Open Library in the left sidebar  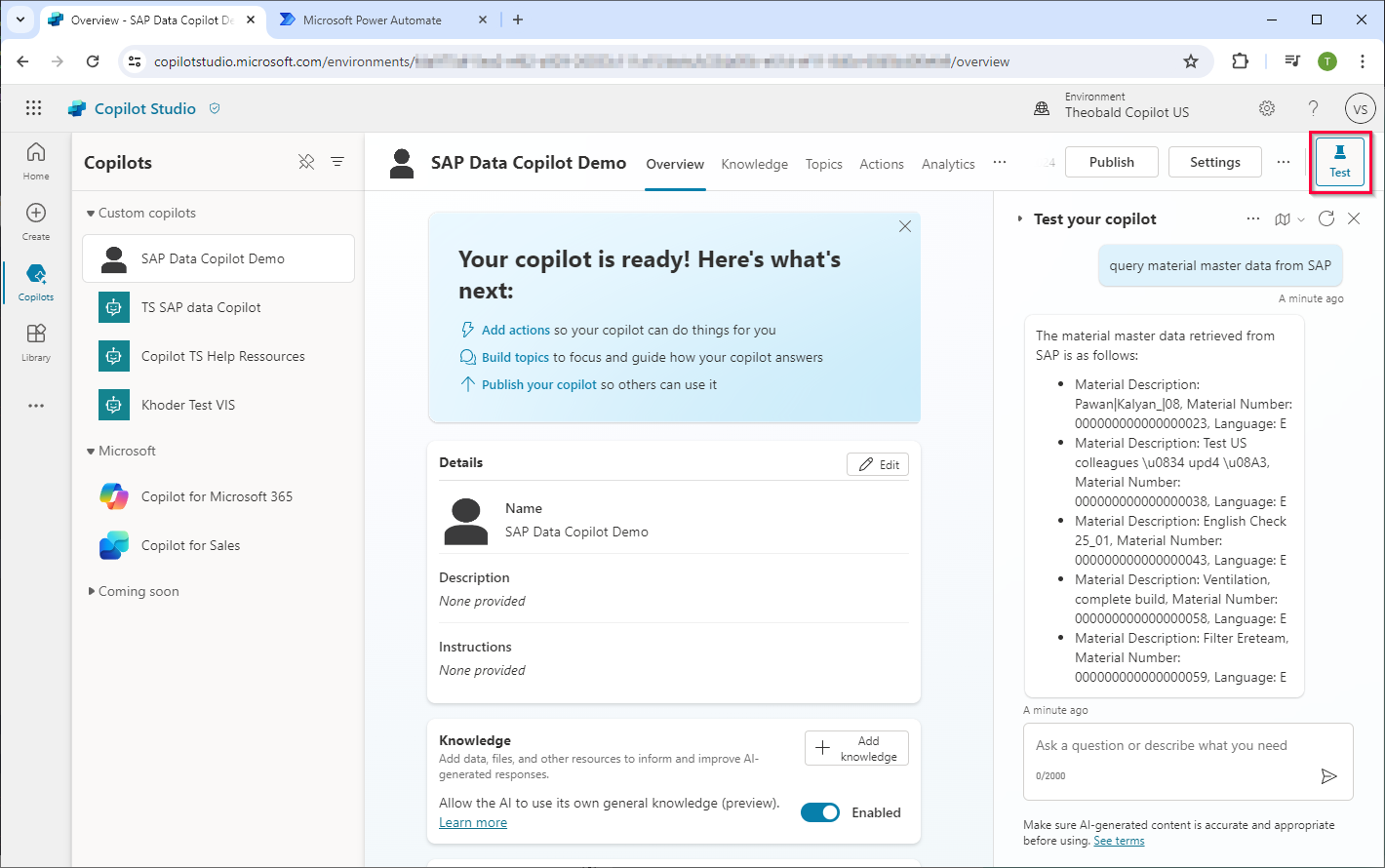coord(36,342)
